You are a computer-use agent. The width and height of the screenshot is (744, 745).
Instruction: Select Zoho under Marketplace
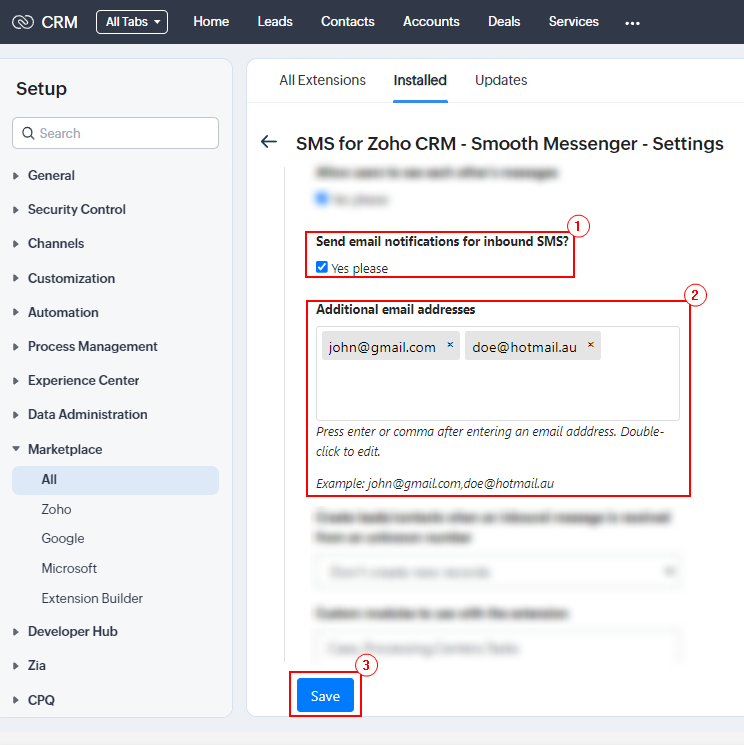click(x=56, y=509)
